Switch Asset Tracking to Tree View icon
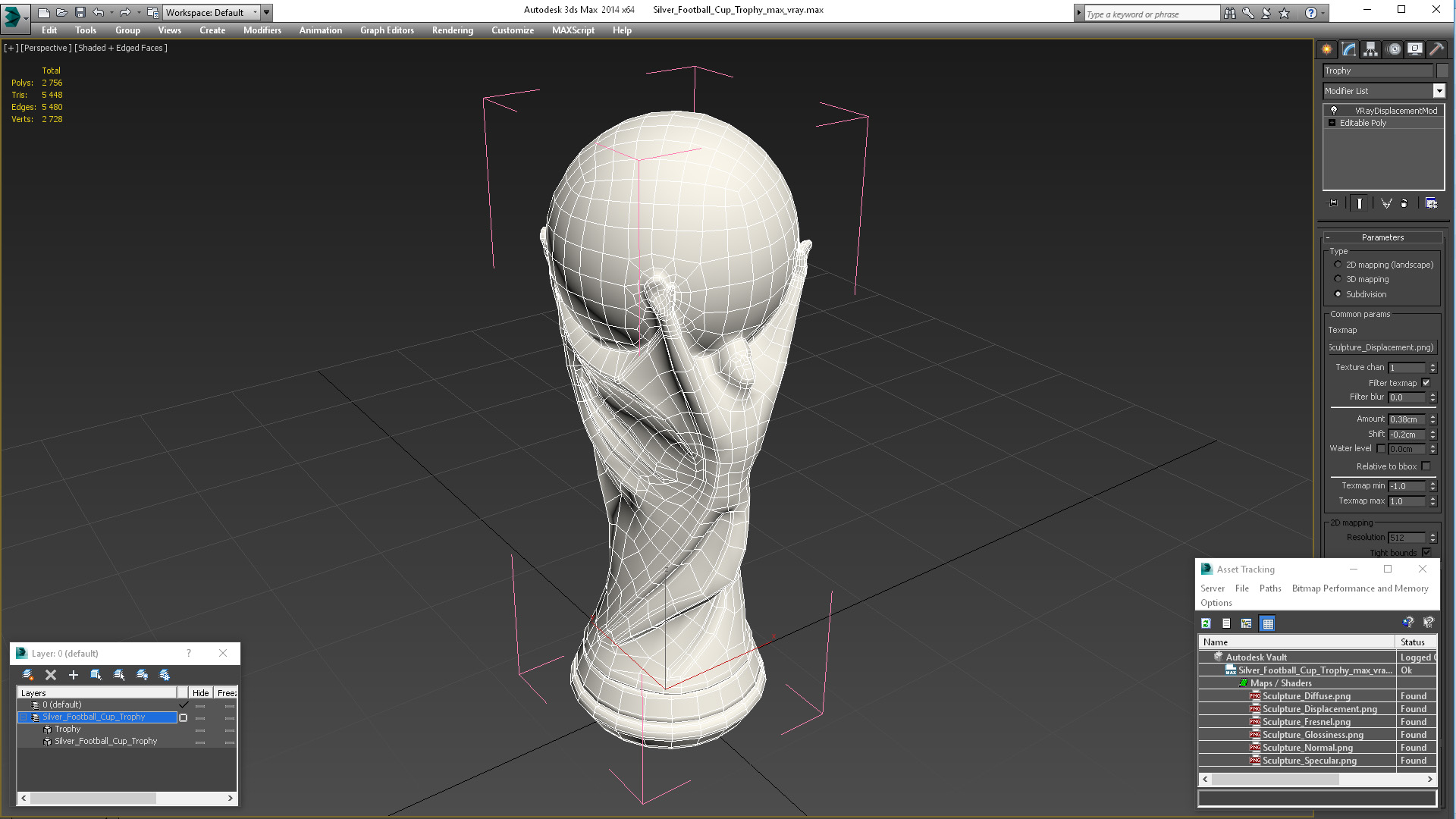Viewport: 1456px width, 819px height. tap(1246, 623)
